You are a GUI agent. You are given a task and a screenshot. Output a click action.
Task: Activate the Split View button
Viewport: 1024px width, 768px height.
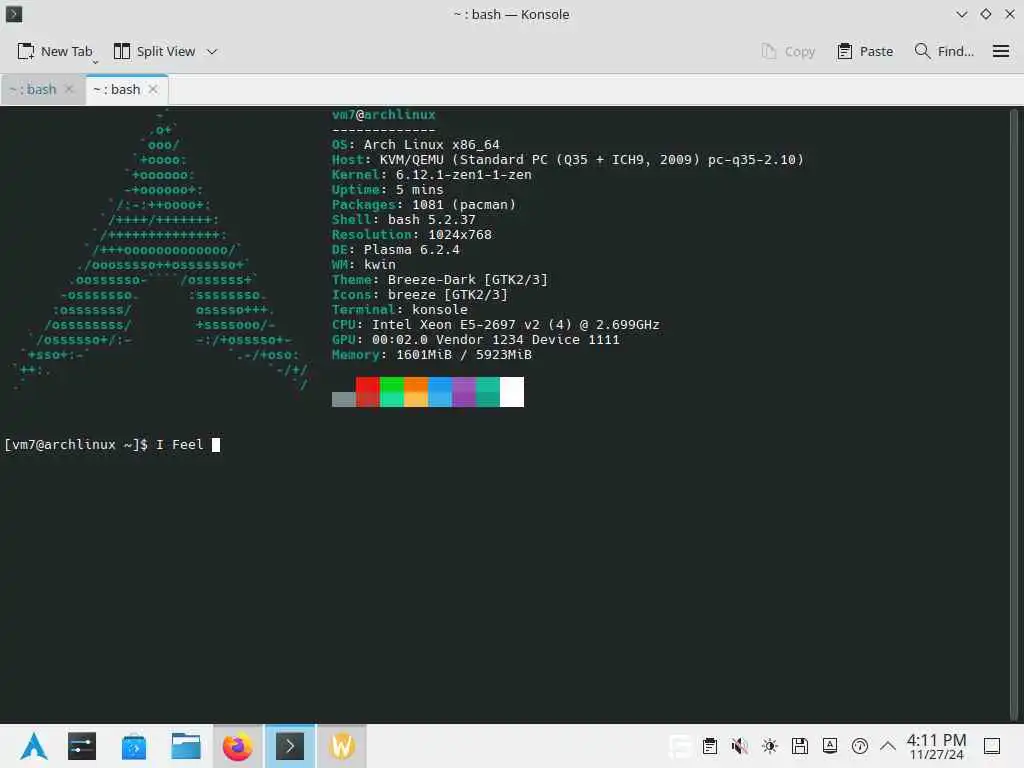click(x=154, y=51)
